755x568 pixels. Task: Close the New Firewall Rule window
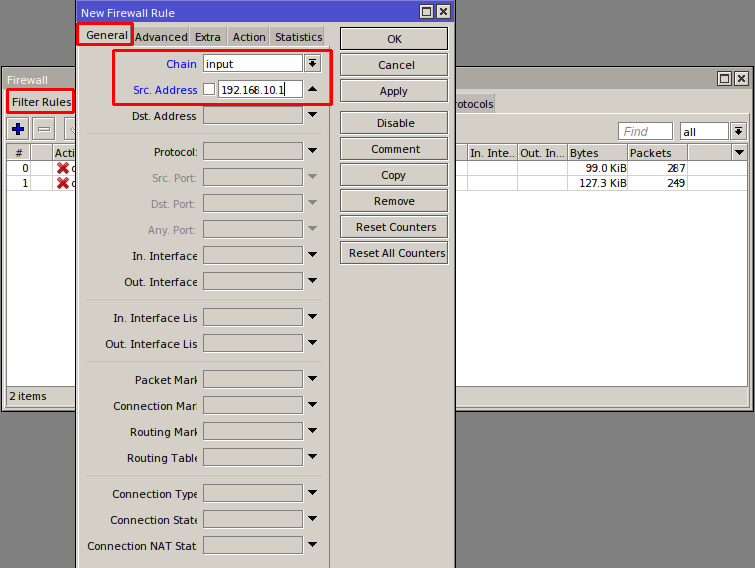pyautogui.click(x=443, y=12)
